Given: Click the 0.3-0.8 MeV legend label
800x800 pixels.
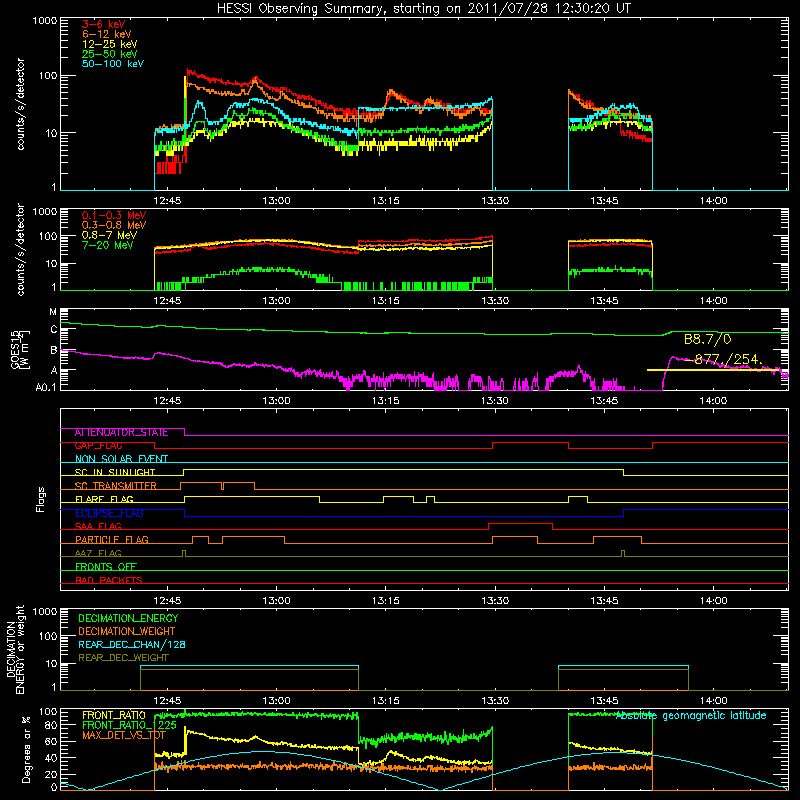Looking at the screenshot, I should (x=114, y=225).
